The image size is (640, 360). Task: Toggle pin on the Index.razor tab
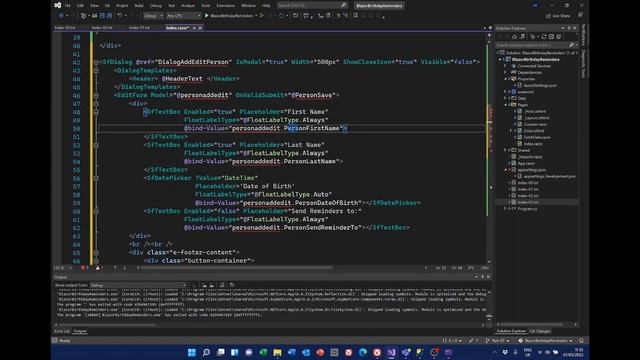194,28
